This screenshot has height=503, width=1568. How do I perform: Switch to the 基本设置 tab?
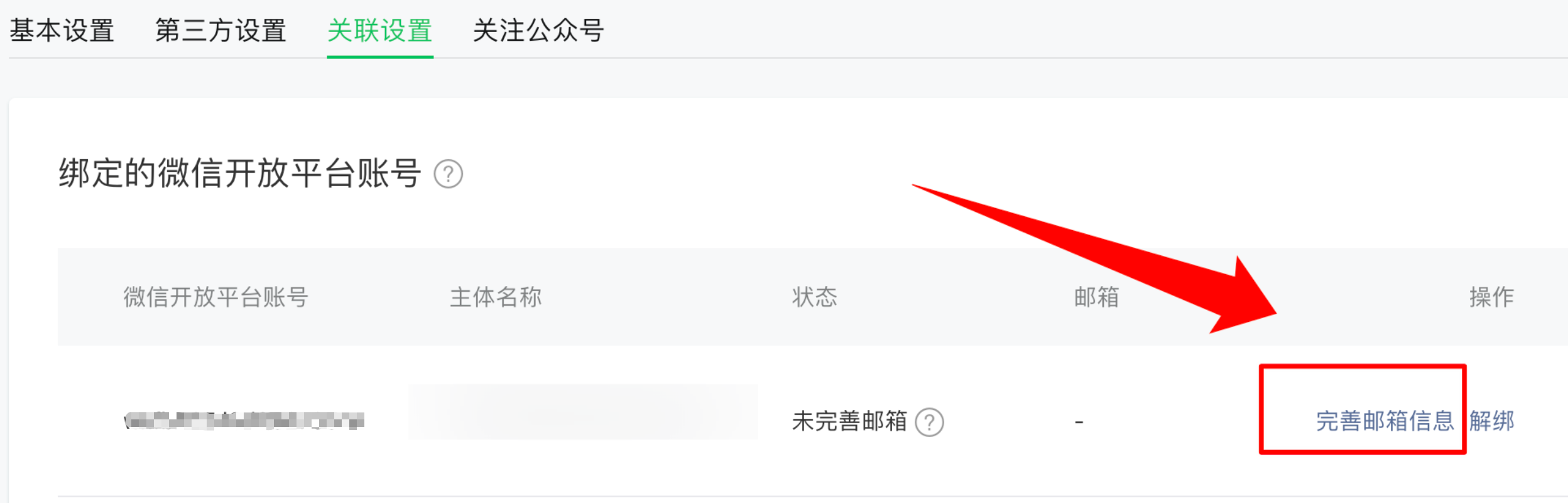62,30
